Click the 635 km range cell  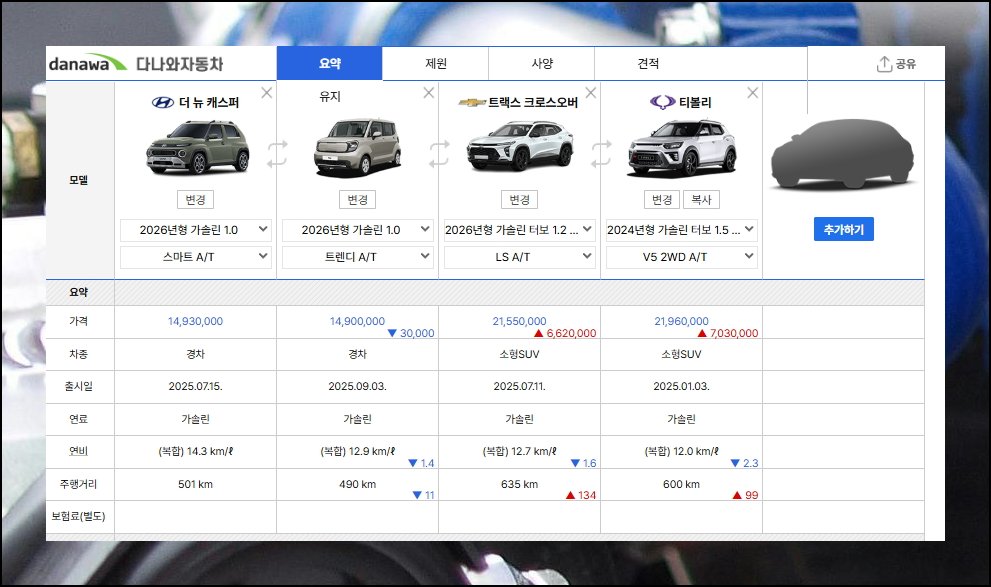point(519,484)
